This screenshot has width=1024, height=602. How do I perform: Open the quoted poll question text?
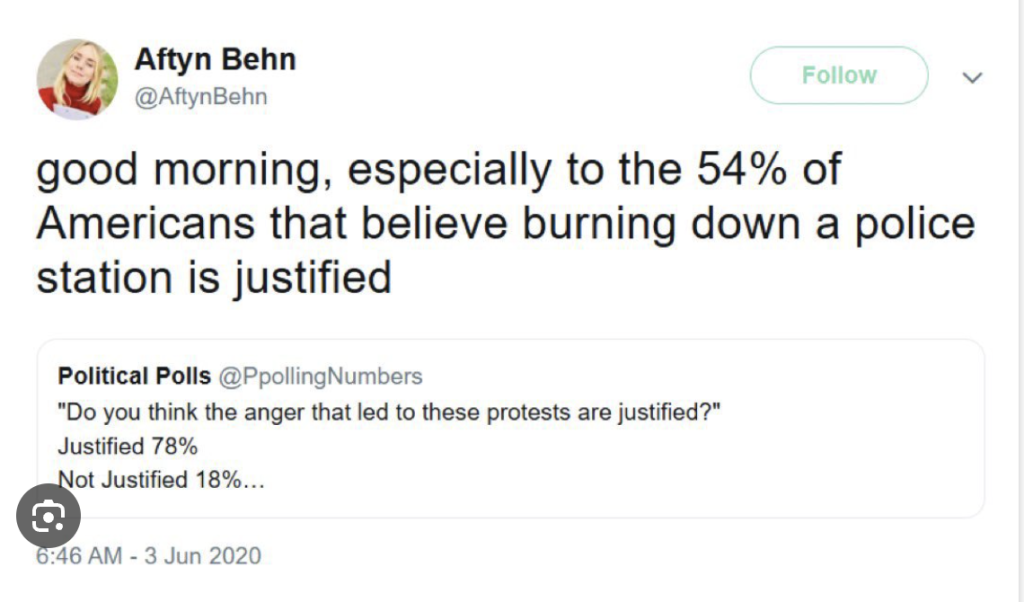point(388,412)
